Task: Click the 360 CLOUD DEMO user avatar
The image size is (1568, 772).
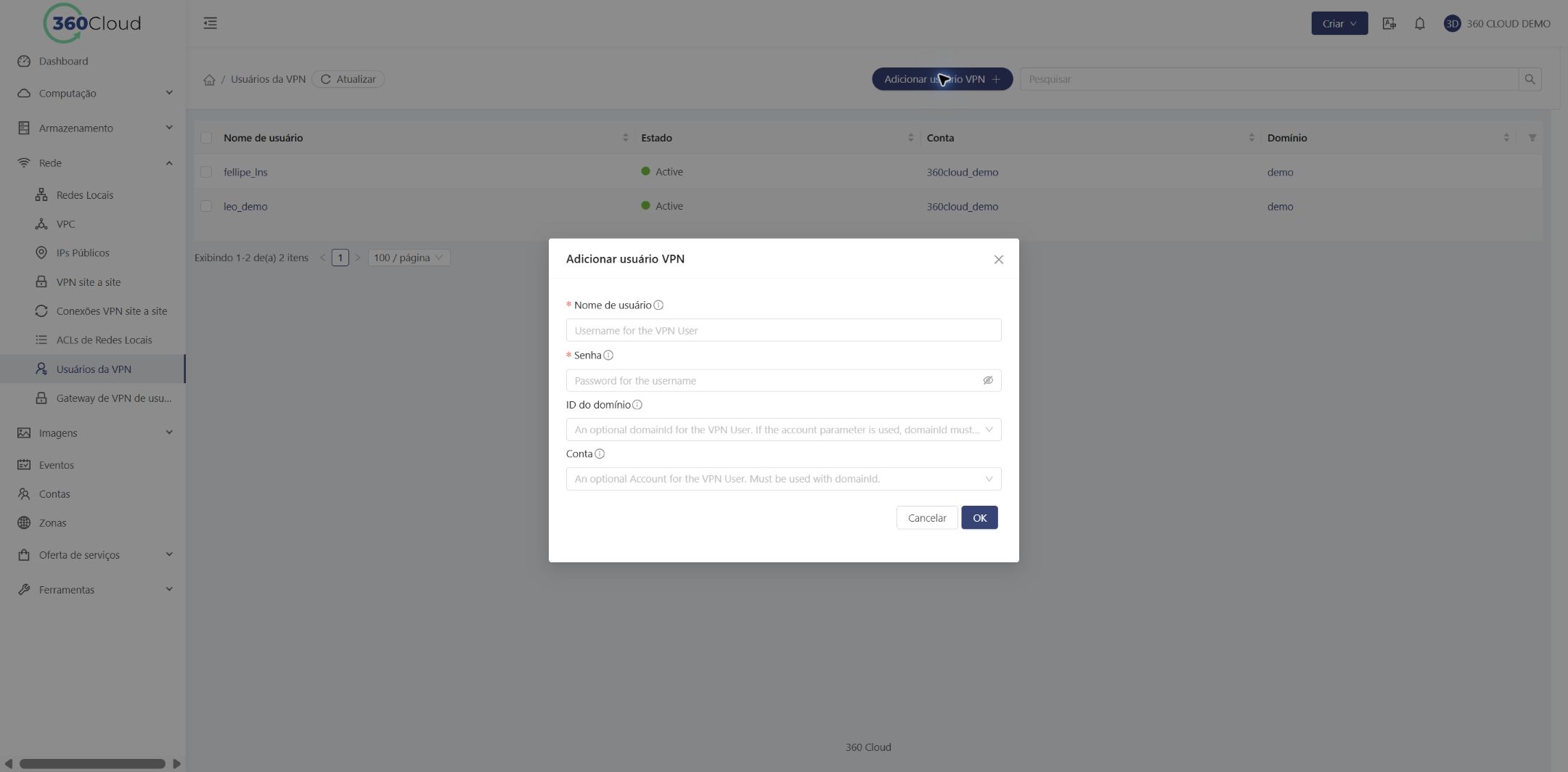Action: 1452,23
